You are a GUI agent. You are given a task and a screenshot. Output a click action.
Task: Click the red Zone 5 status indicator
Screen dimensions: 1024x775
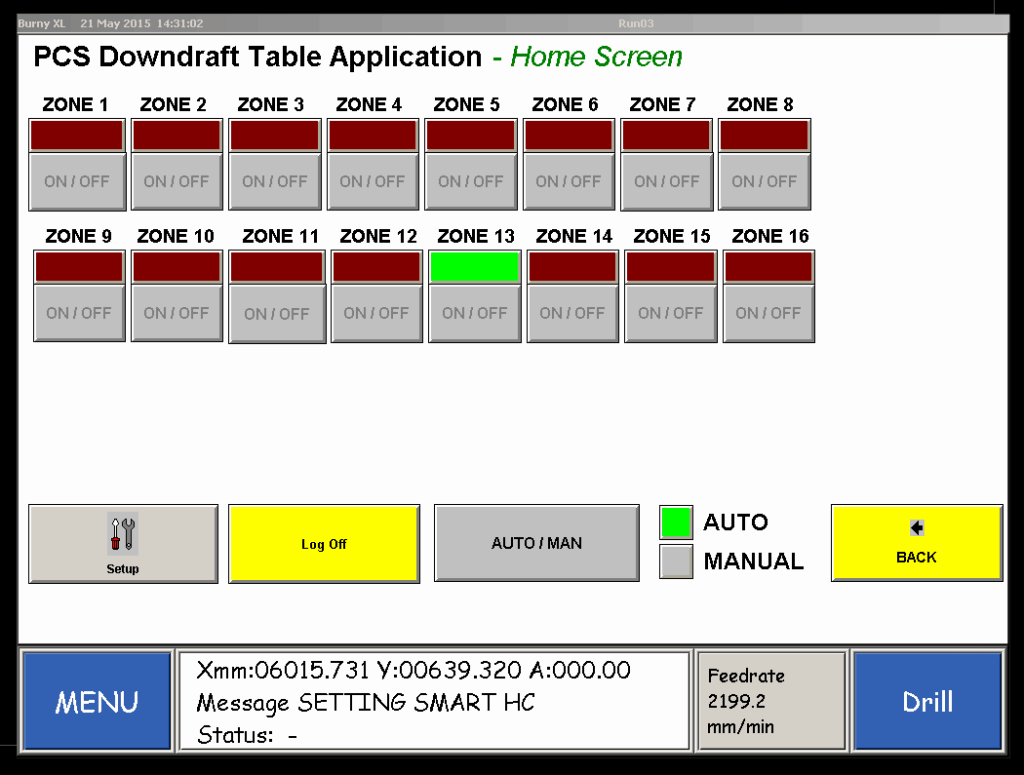[x=470, y=135]
